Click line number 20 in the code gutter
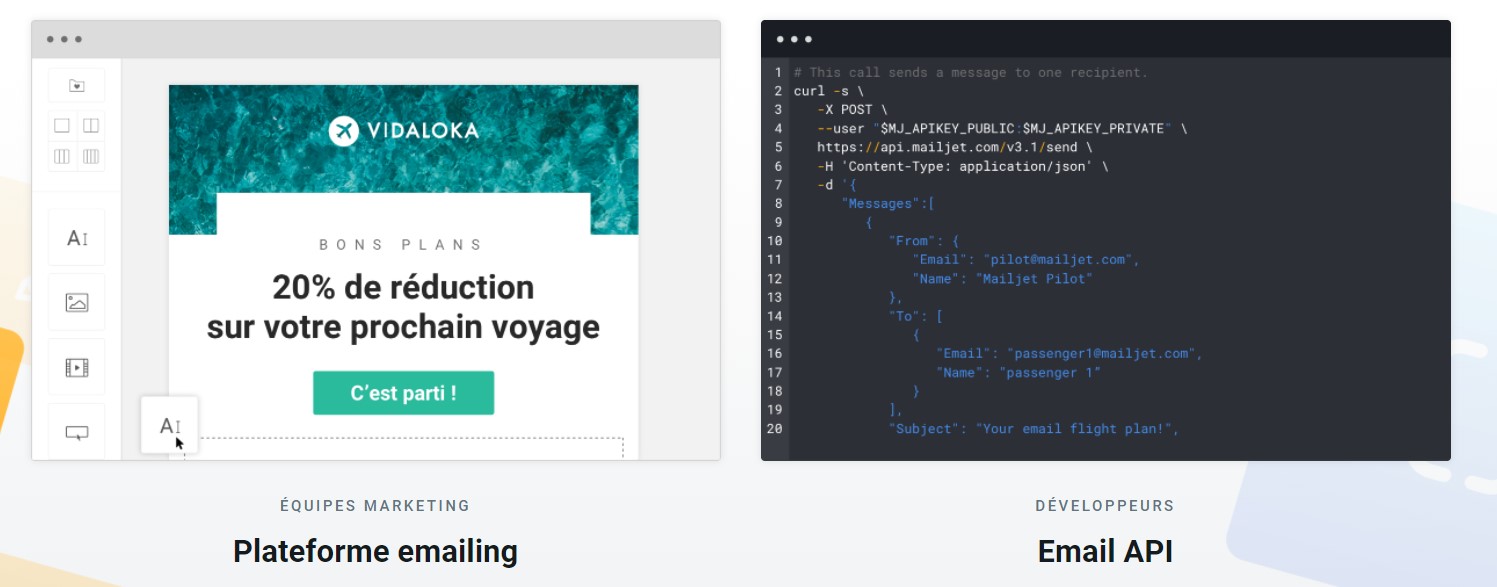 coord(775,428)
